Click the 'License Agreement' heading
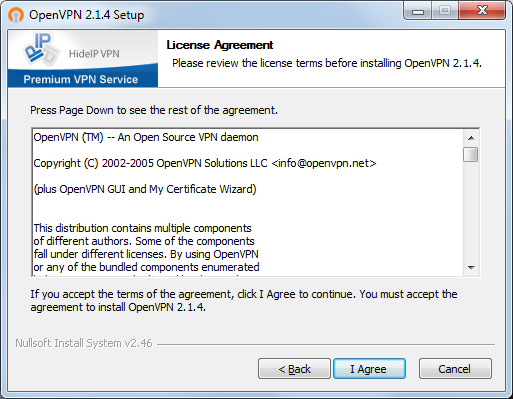 pyautogui.click(x=220, y=45)
